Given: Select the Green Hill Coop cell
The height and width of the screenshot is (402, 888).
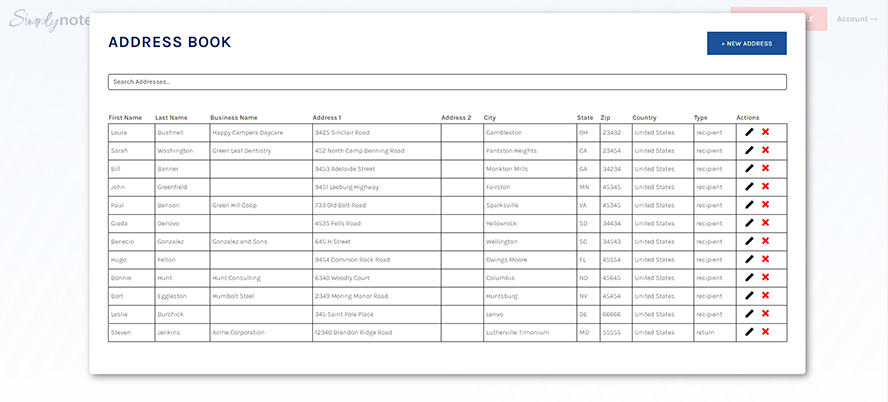Looking at the screenshot, I should (x=261, y=205).
